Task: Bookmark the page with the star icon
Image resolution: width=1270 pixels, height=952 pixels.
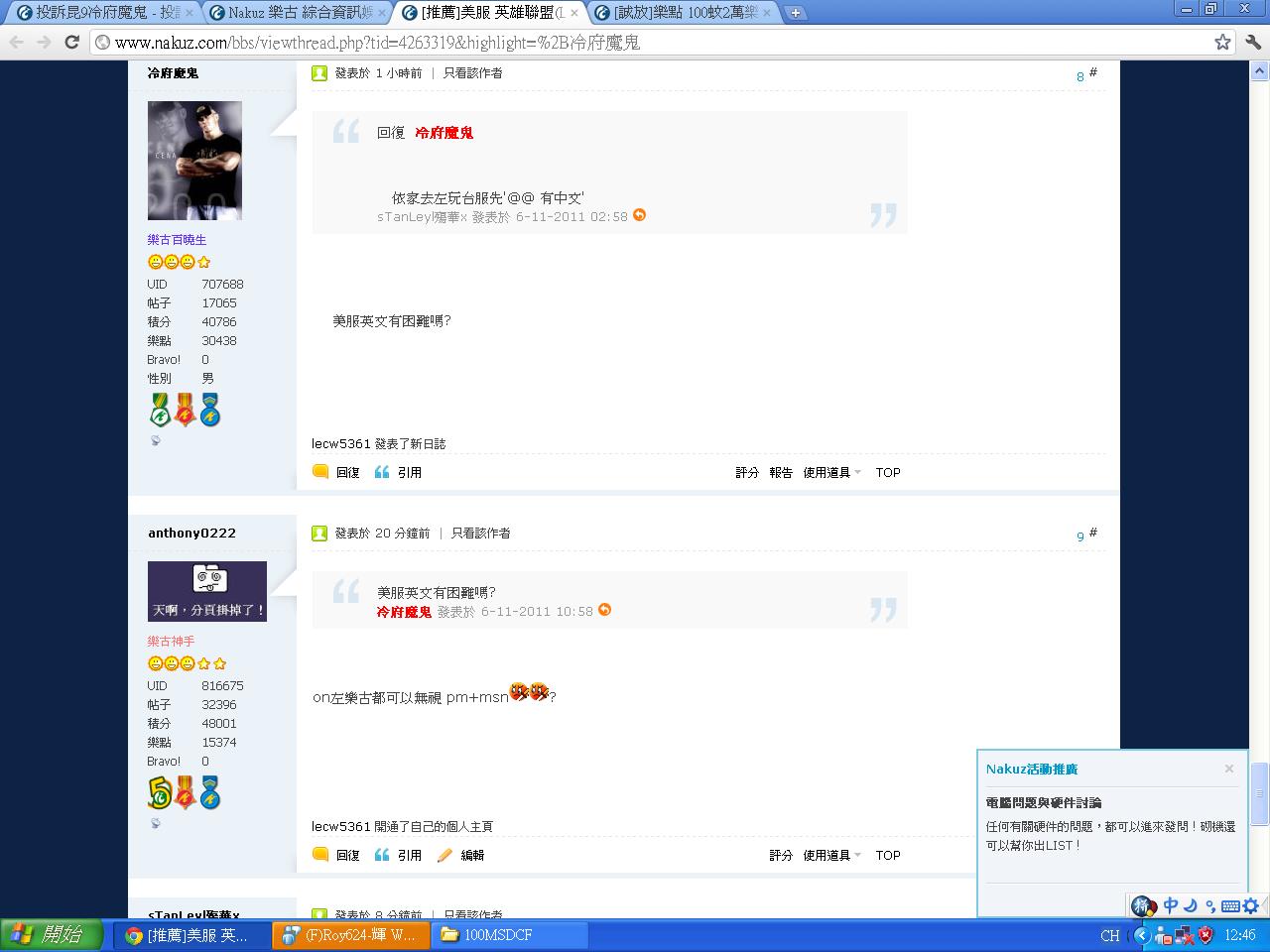Action: pos(1222,43)
